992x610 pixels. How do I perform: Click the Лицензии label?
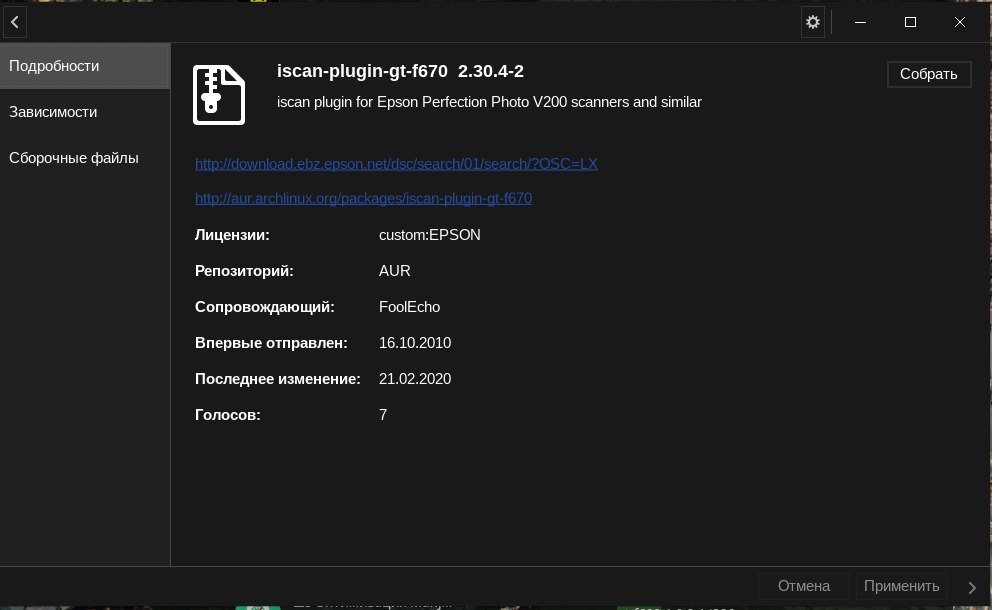232,235
